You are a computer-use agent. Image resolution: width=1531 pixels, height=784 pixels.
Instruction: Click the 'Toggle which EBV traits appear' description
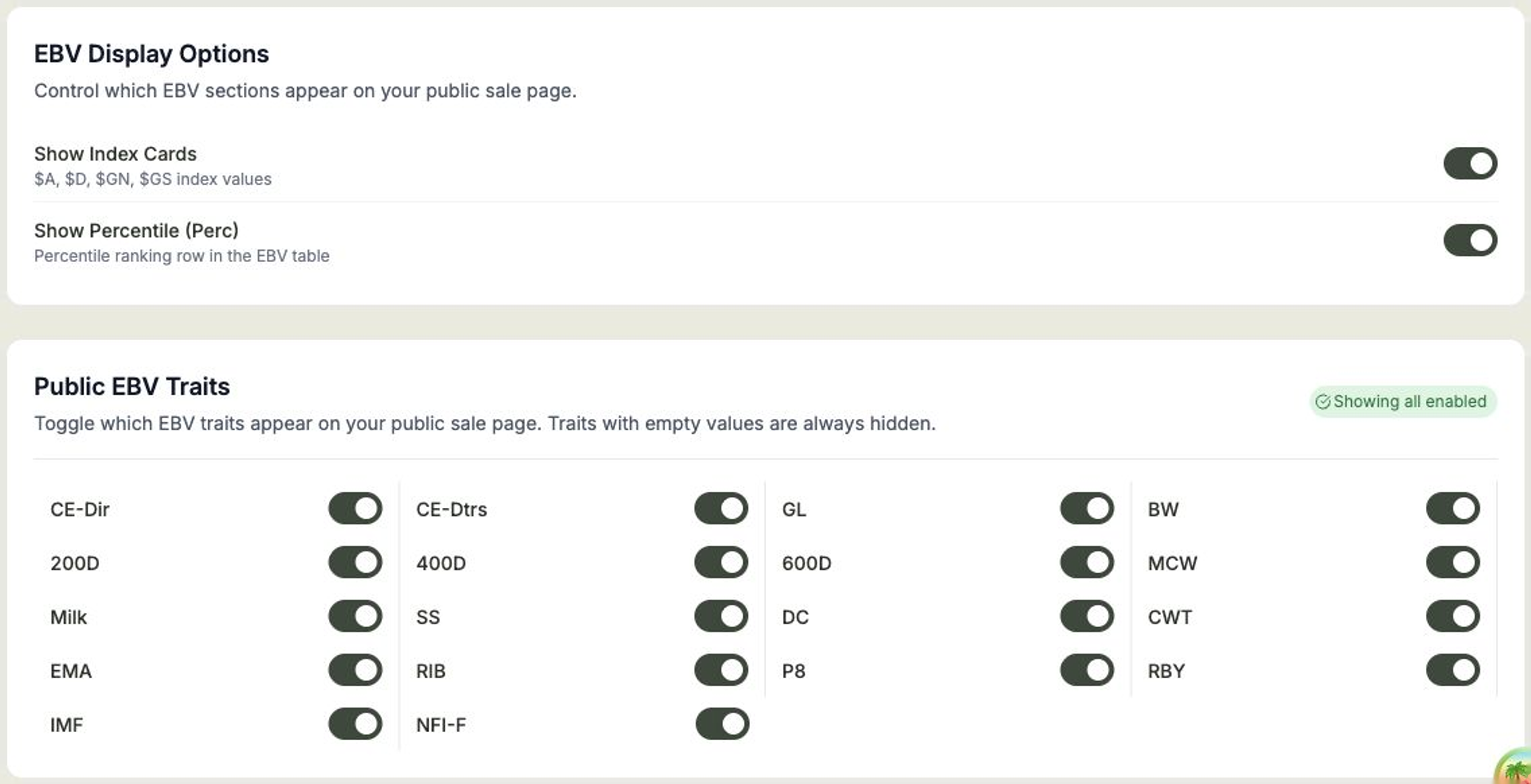(485, 424)
